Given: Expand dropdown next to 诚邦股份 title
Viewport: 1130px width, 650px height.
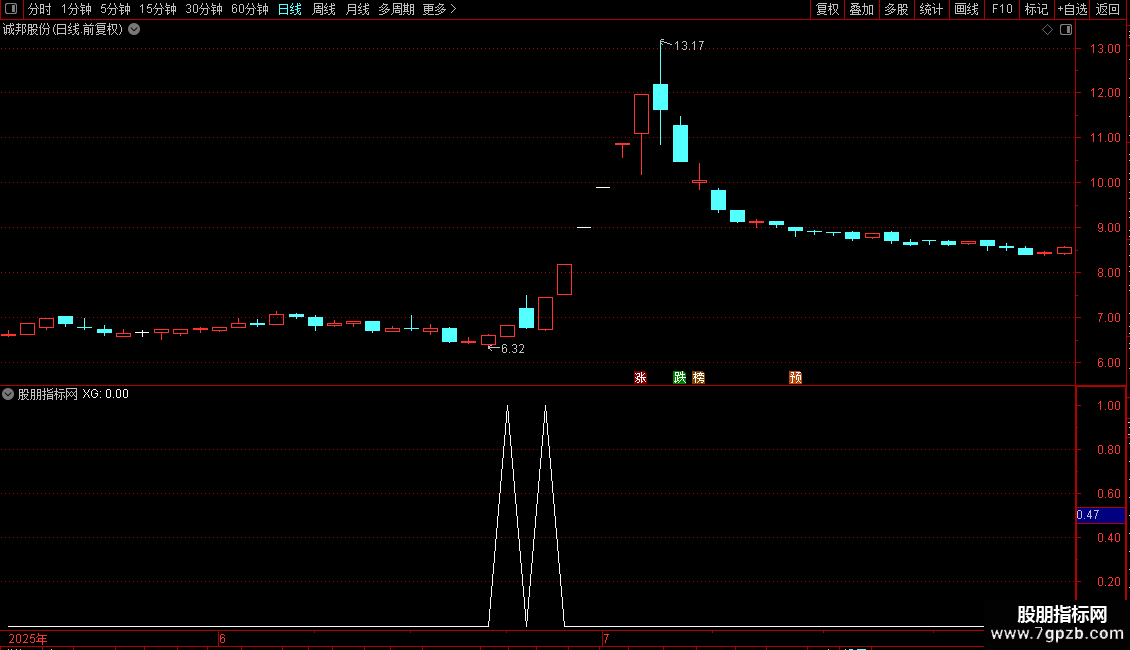Looking at the screenshot, I should coord(134,30).
